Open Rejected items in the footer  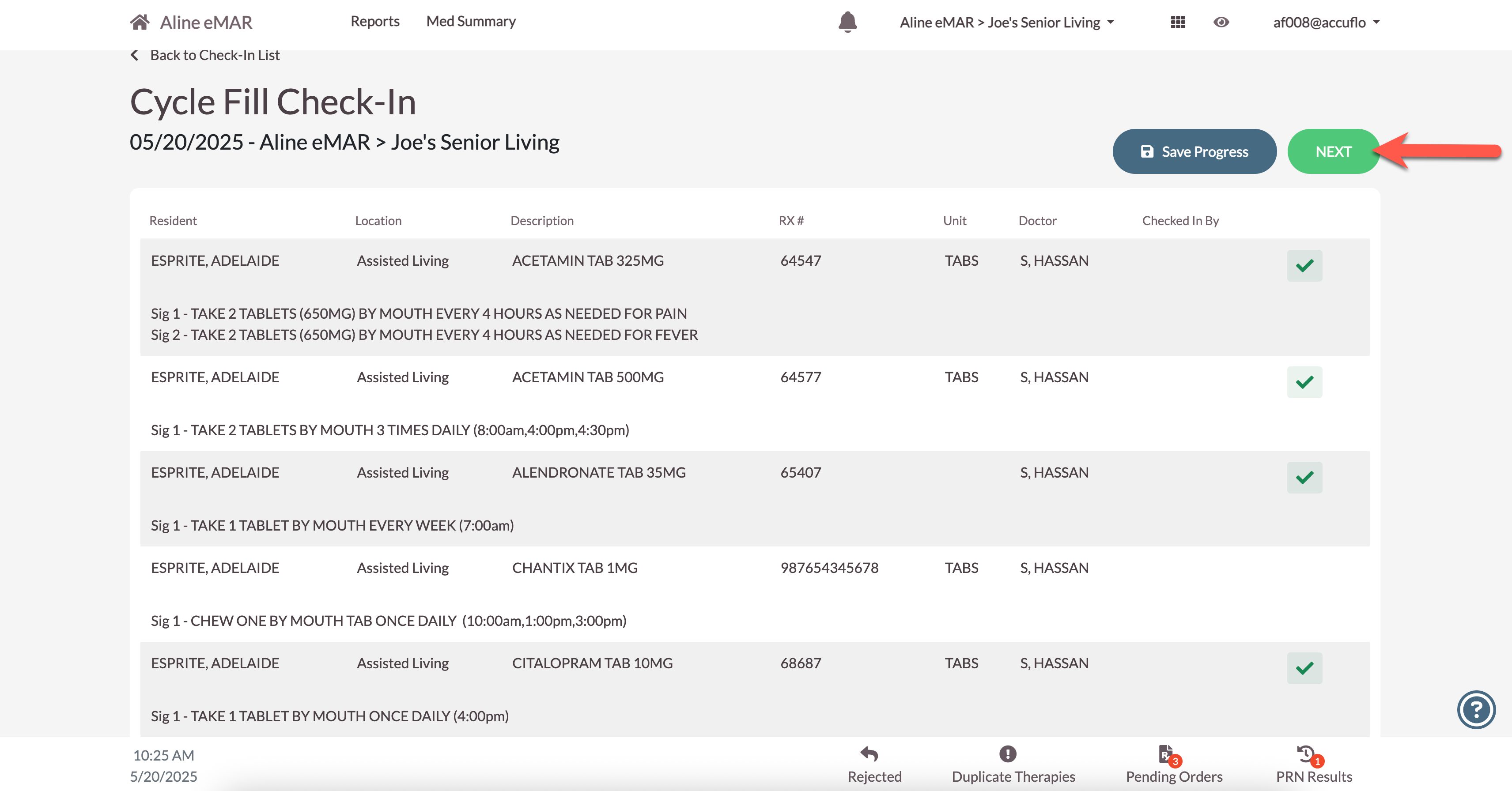[874, 764]
